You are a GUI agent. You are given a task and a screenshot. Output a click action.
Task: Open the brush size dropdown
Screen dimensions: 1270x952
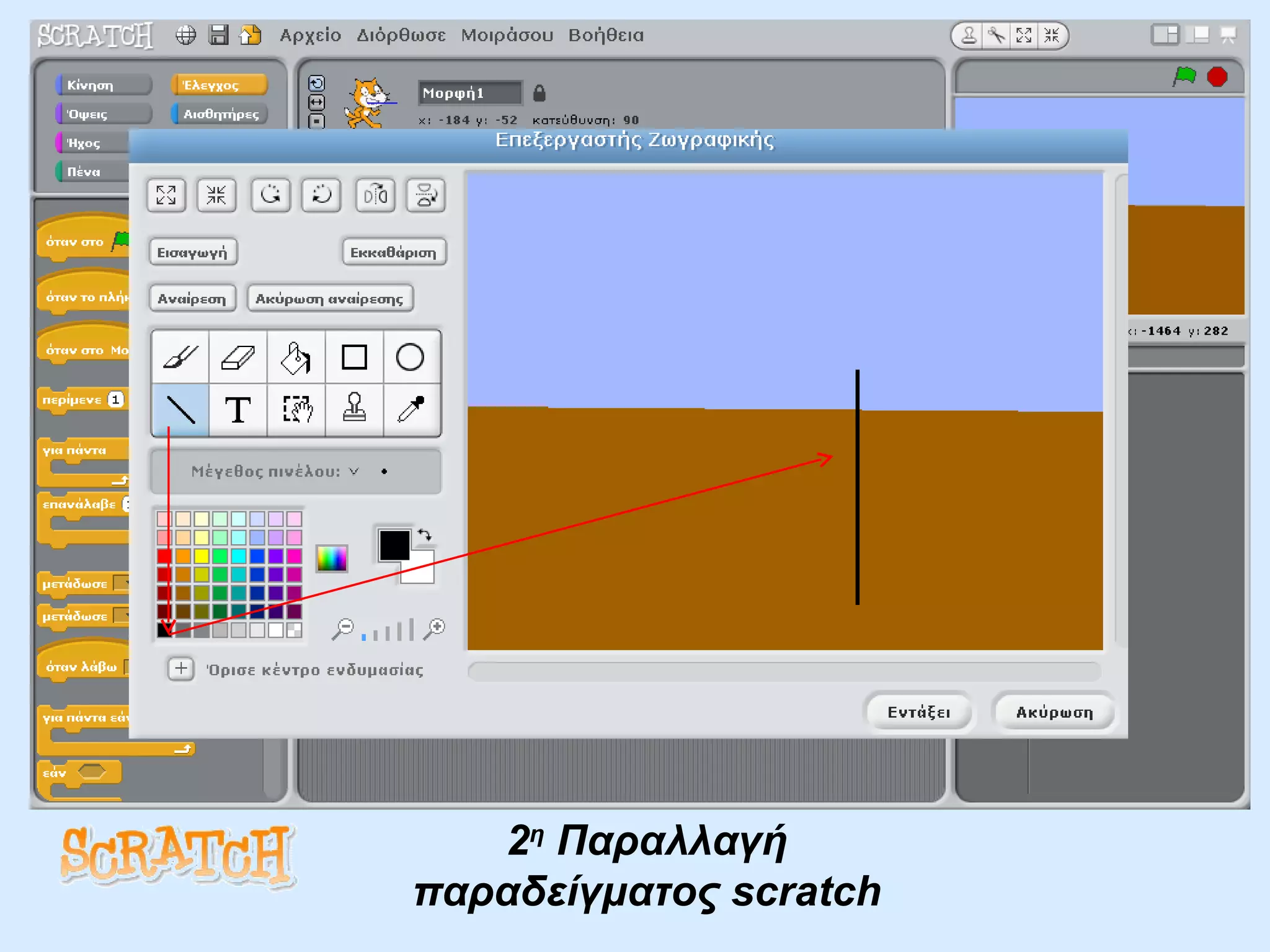pos(353,472)
